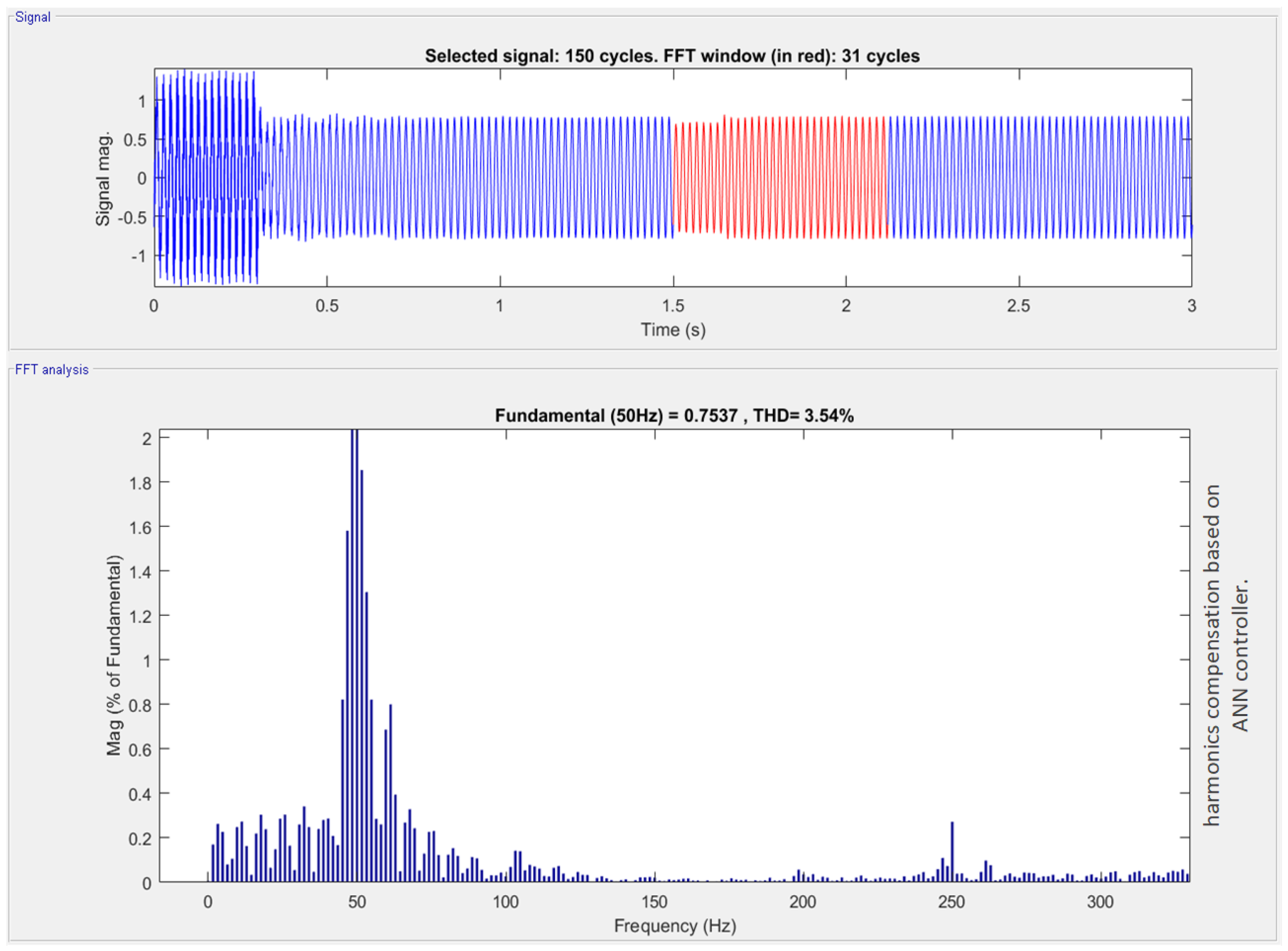Screen dimensions: 1288x951
Task: Click the small bar cluster just above 100 Hz
Action: point(517,866)
